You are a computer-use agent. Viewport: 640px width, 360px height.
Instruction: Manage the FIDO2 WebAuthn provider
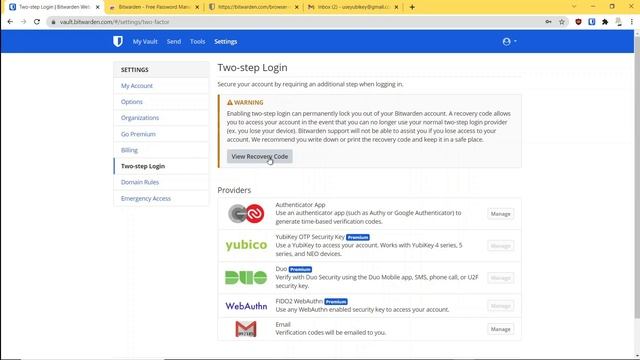click(x=500, y=306)
